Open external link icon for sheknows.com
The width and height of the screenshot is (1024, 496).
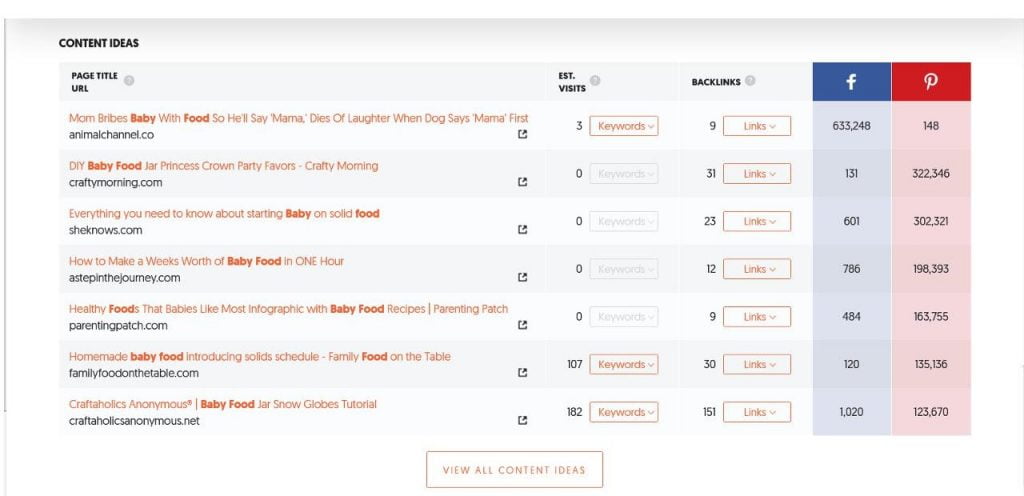point(522,230)
